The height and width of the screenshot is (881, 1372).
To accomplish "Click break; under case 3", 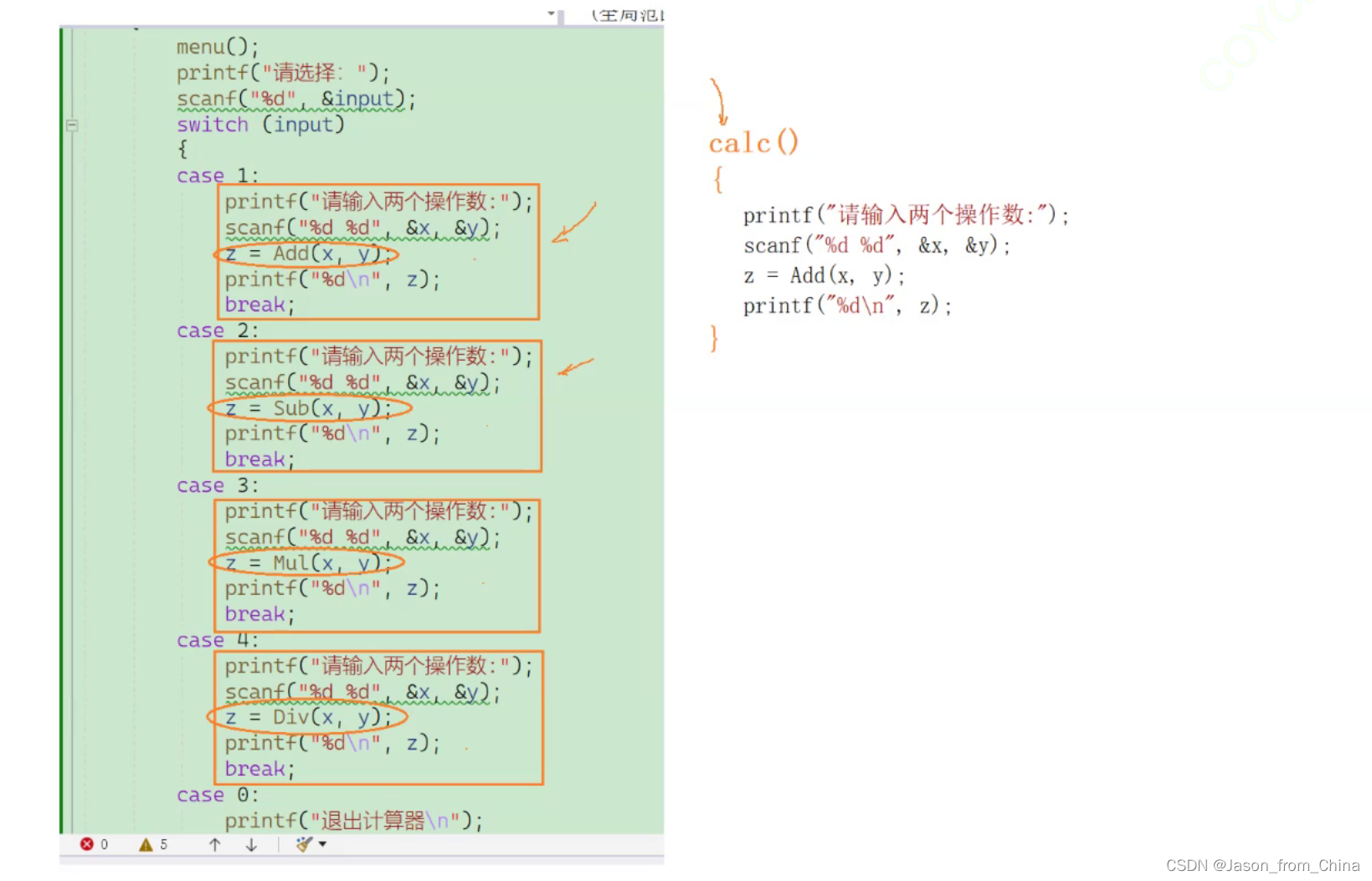I will [x=259, y=615].
